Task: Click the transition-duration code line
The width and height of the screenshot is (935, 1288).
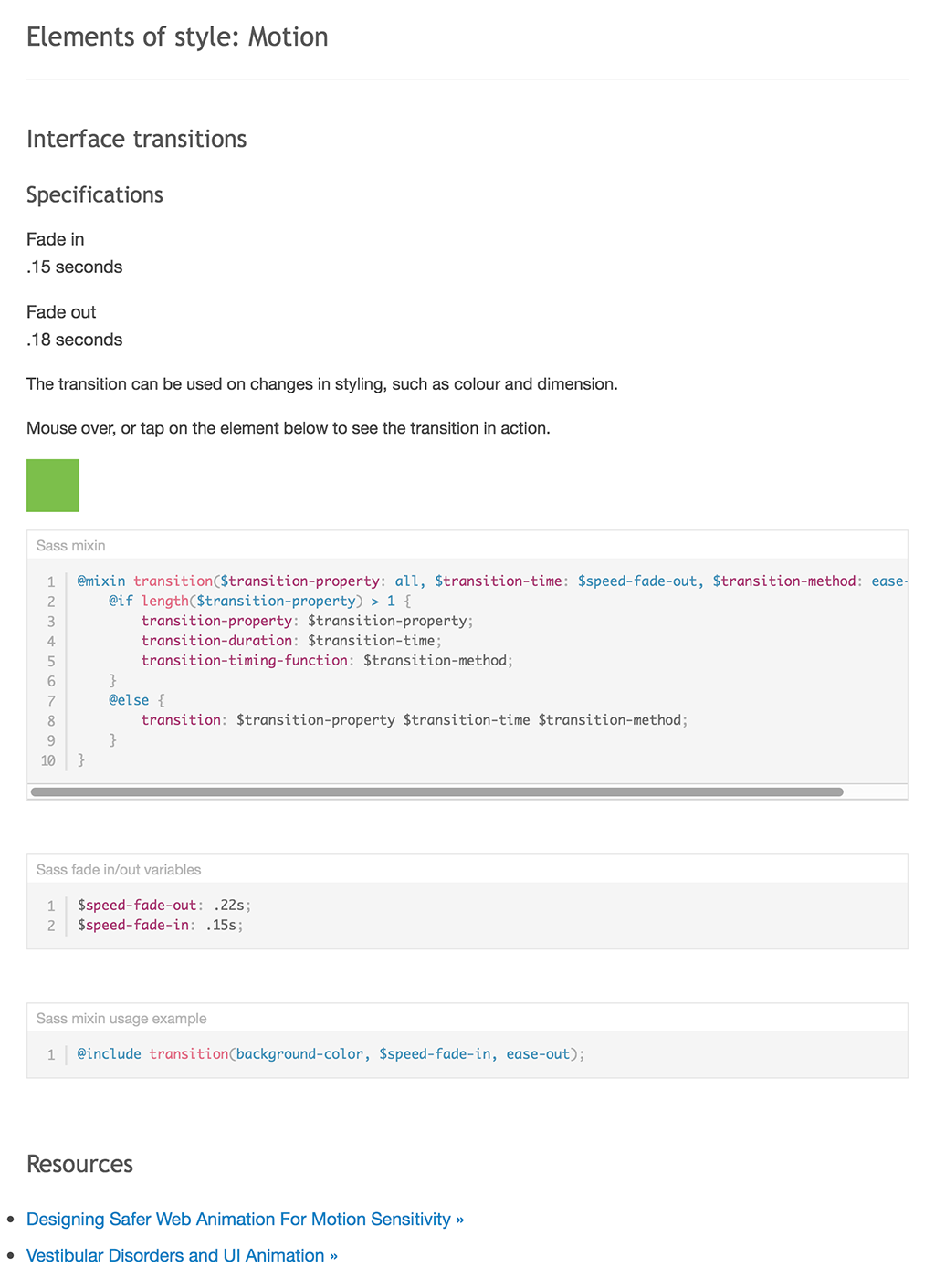Action: 291,640
